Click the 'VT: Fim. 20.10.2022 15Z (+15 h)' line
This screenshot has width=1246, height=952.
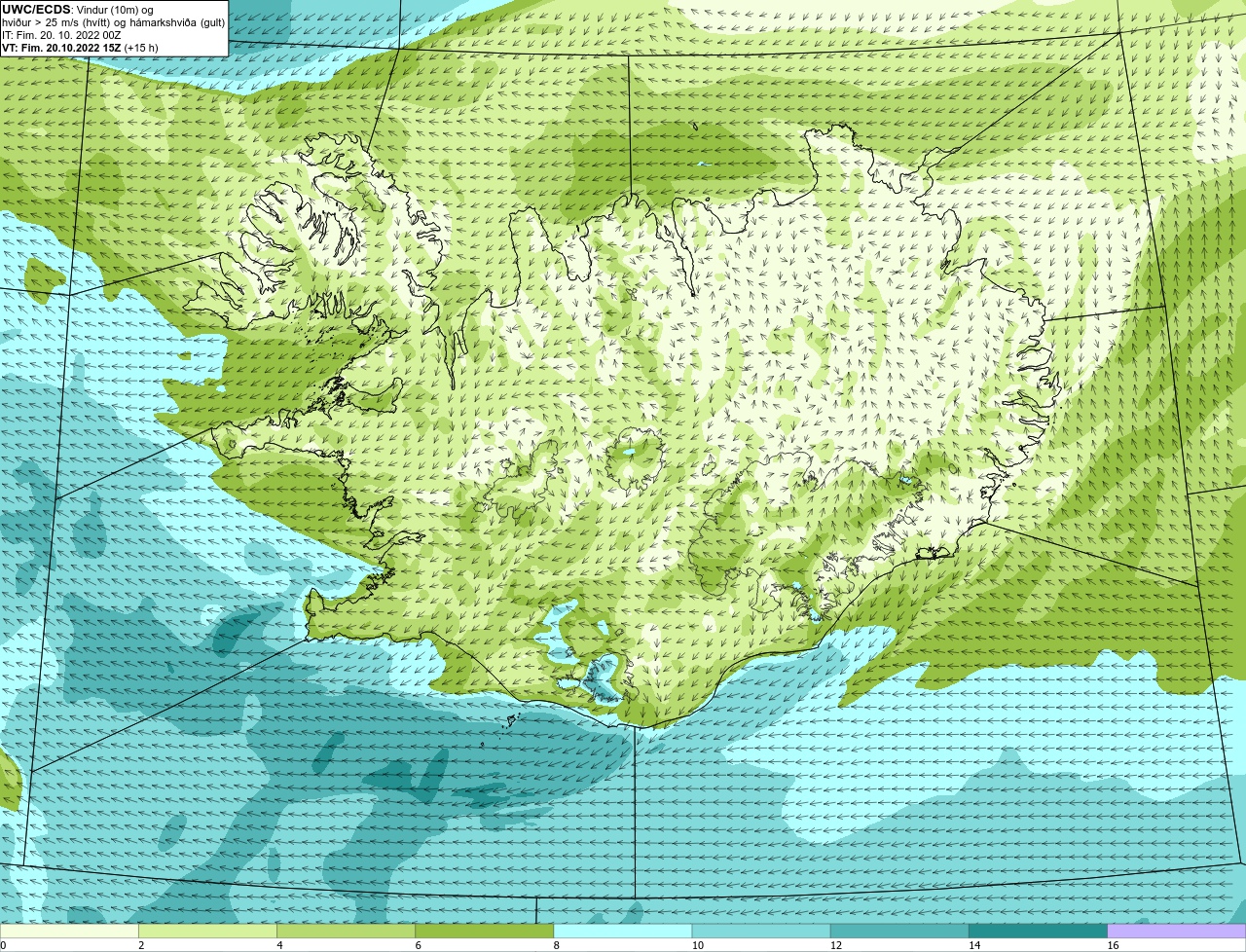point(80,47)
